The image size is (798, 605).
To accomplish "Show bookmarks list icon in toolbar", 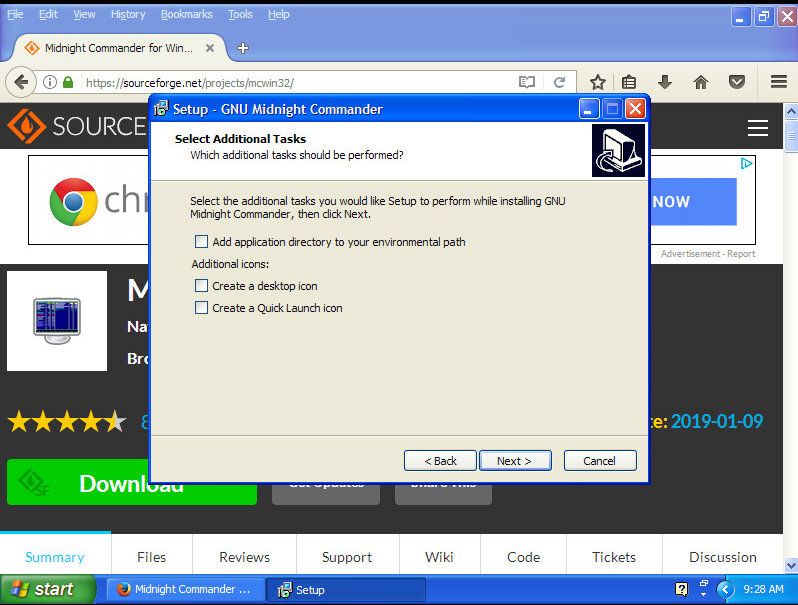I will click(x=629, y=82).
